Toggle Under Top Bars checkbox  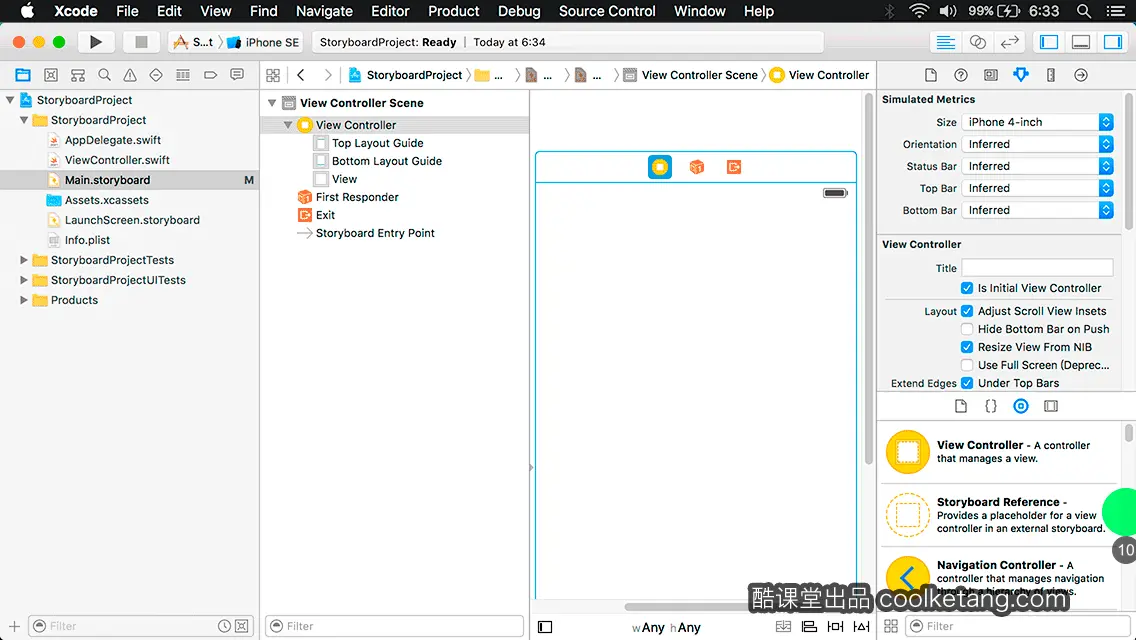(x=967, y=383)
